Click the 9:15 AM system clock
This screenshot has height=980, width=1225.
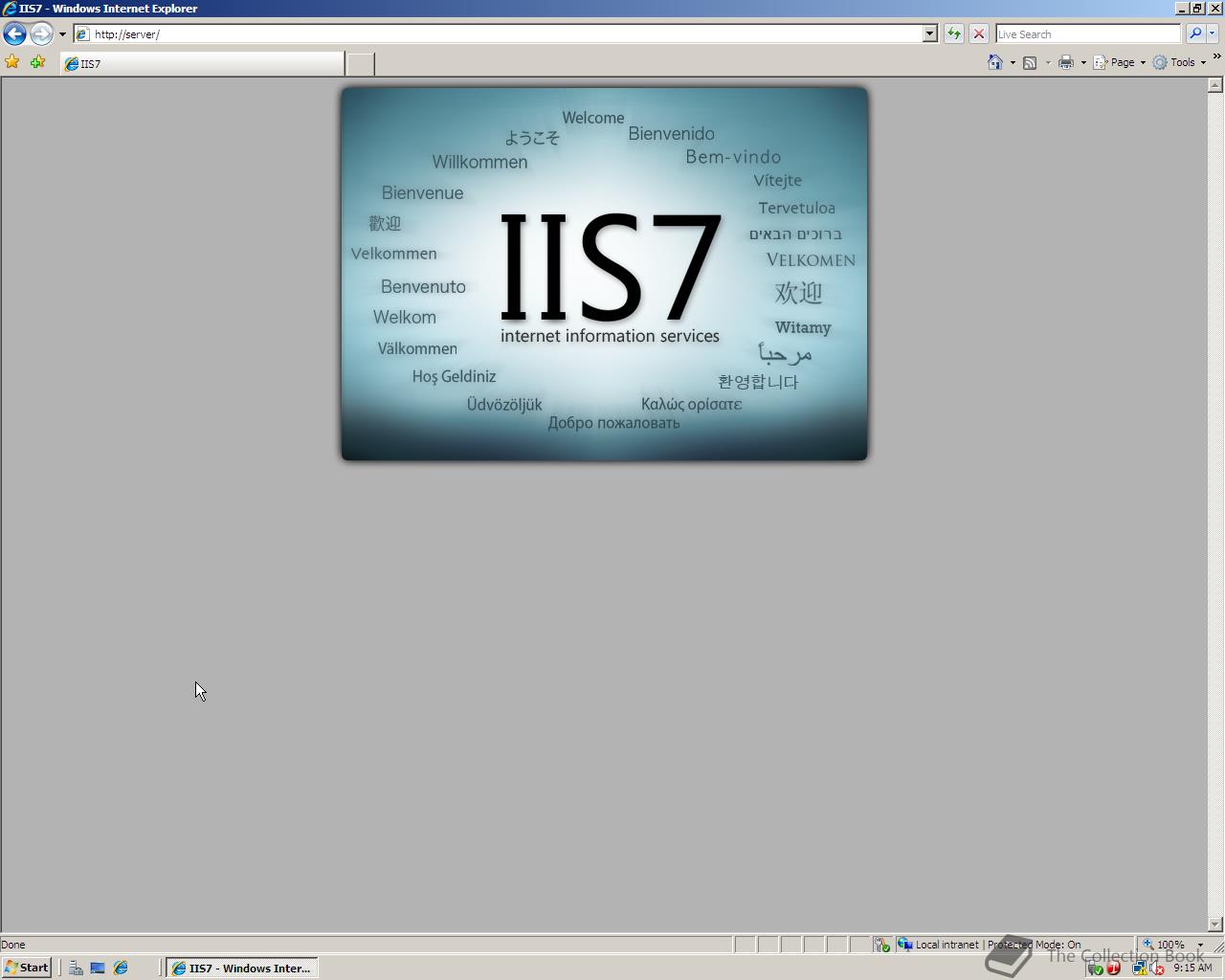(1192, 968)
